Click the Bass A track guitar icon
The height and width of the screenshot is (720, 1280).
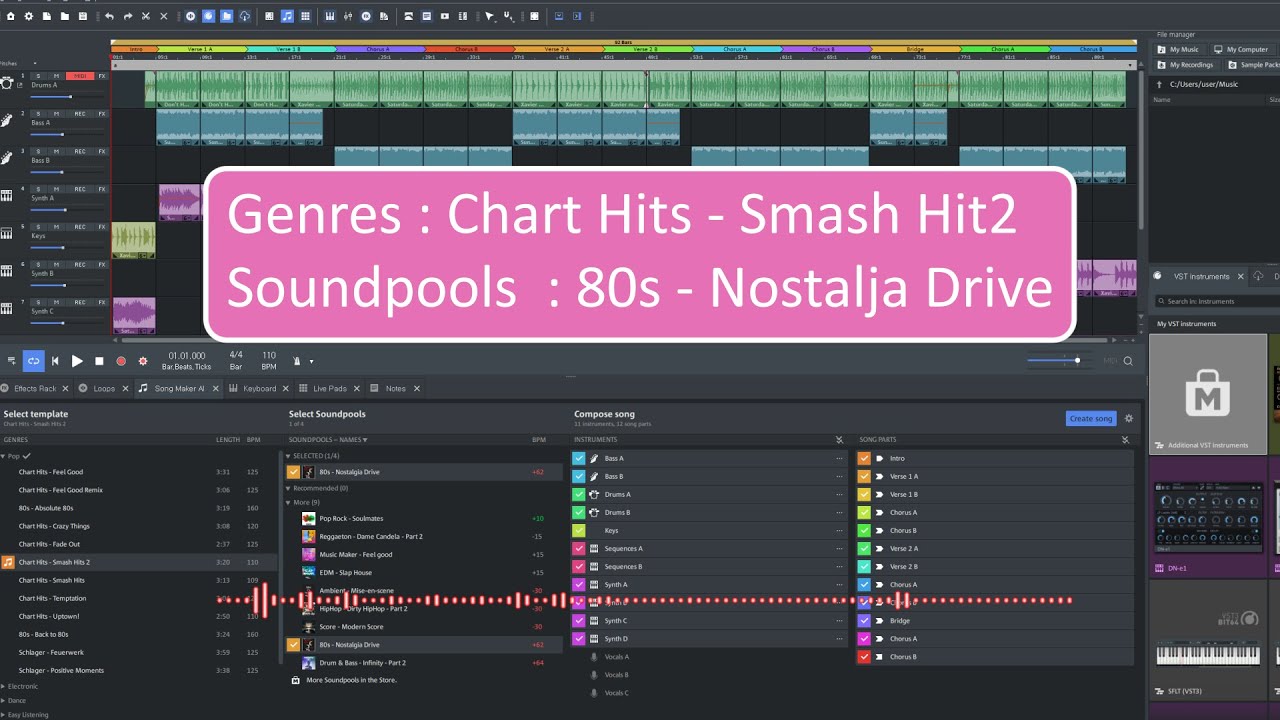point(6,121)
